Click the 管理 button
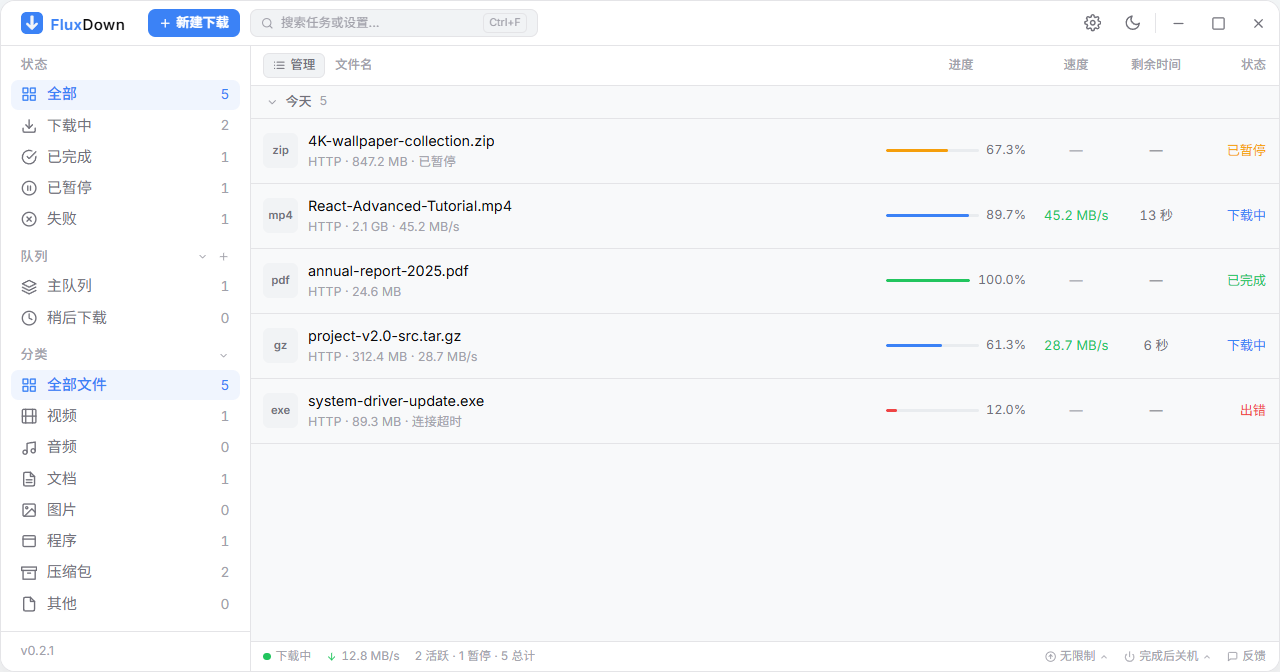Viewport: 1280px width, 672px height. point(294,65)
